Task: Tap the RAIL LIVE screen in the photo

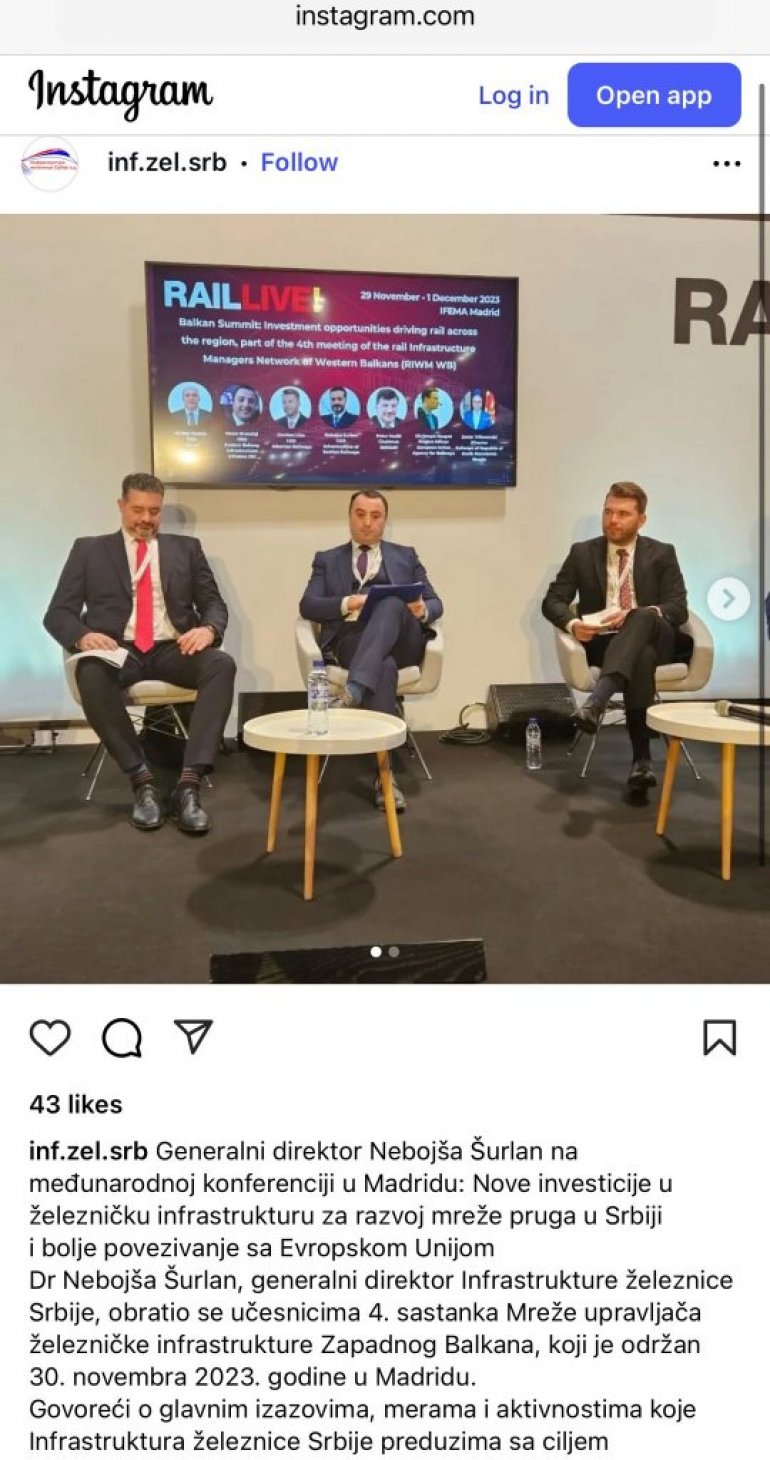Action: [x=332, y=373]
